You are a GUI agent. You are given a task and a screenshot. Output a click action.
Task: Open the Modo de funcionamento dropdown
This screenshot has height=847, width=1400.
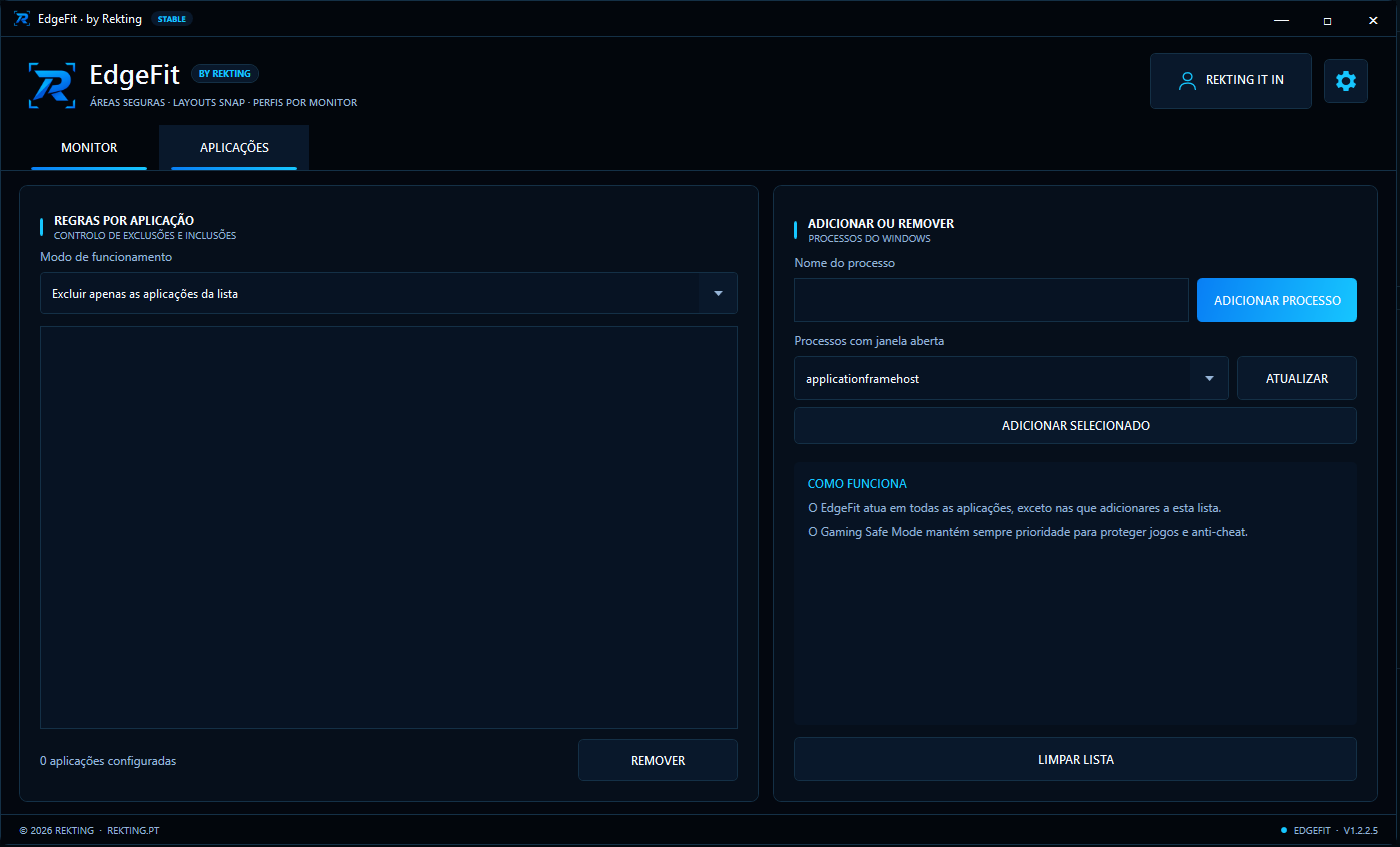coord(389,293)
